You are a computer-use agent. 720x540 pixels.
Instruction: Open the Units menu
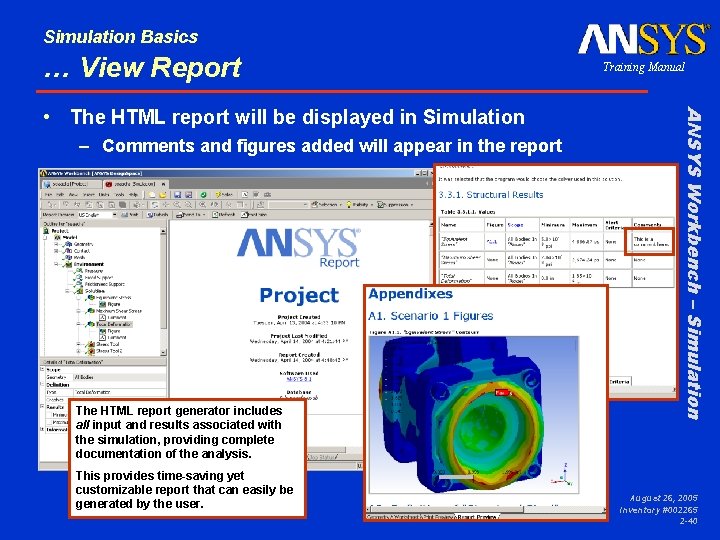103,195
